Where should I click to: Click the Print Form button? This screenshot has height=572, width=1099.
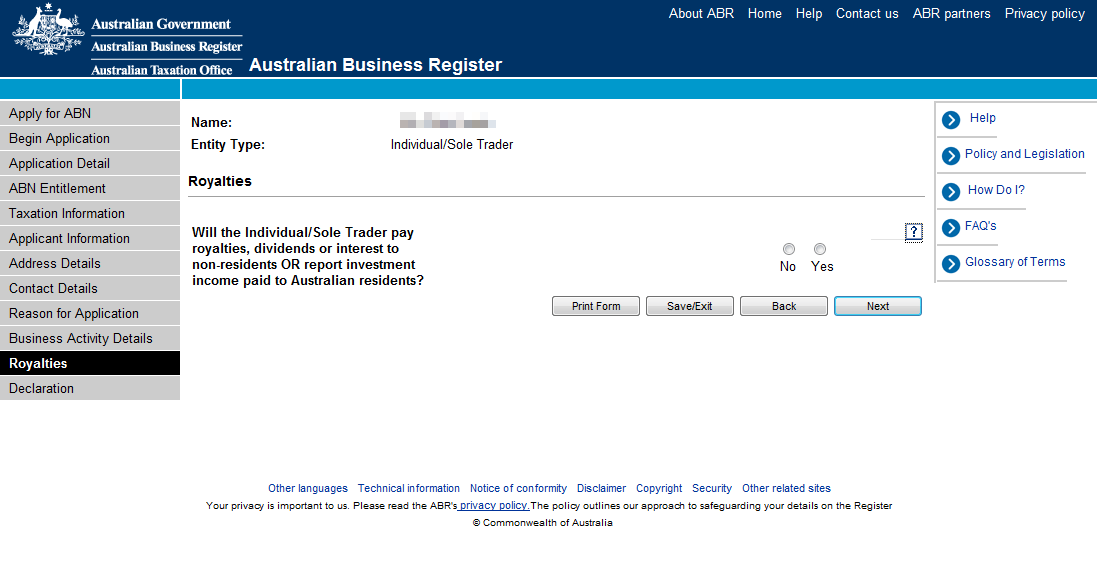[596, 306]
